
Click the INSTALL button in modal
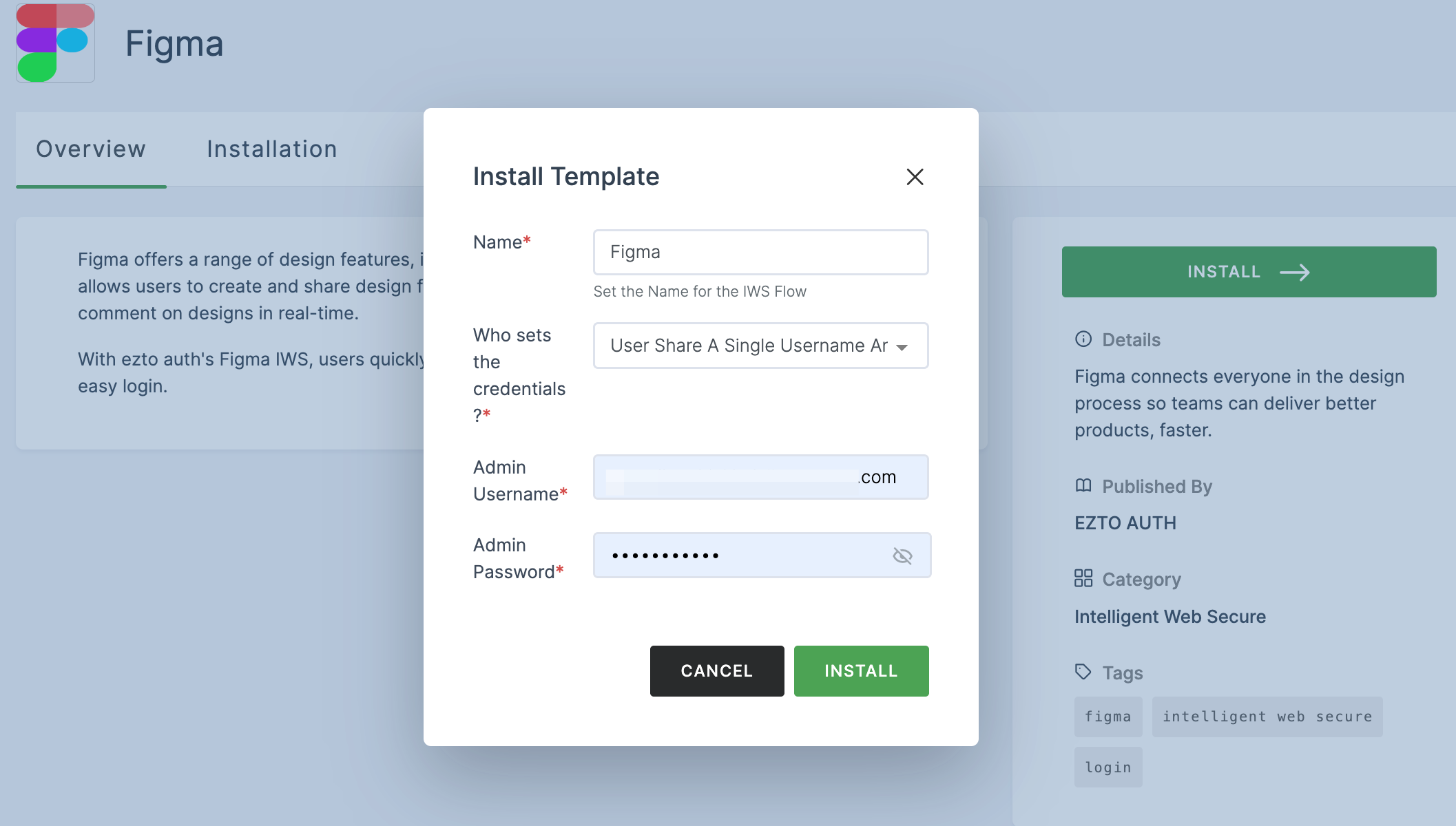(x=861, y=670)
